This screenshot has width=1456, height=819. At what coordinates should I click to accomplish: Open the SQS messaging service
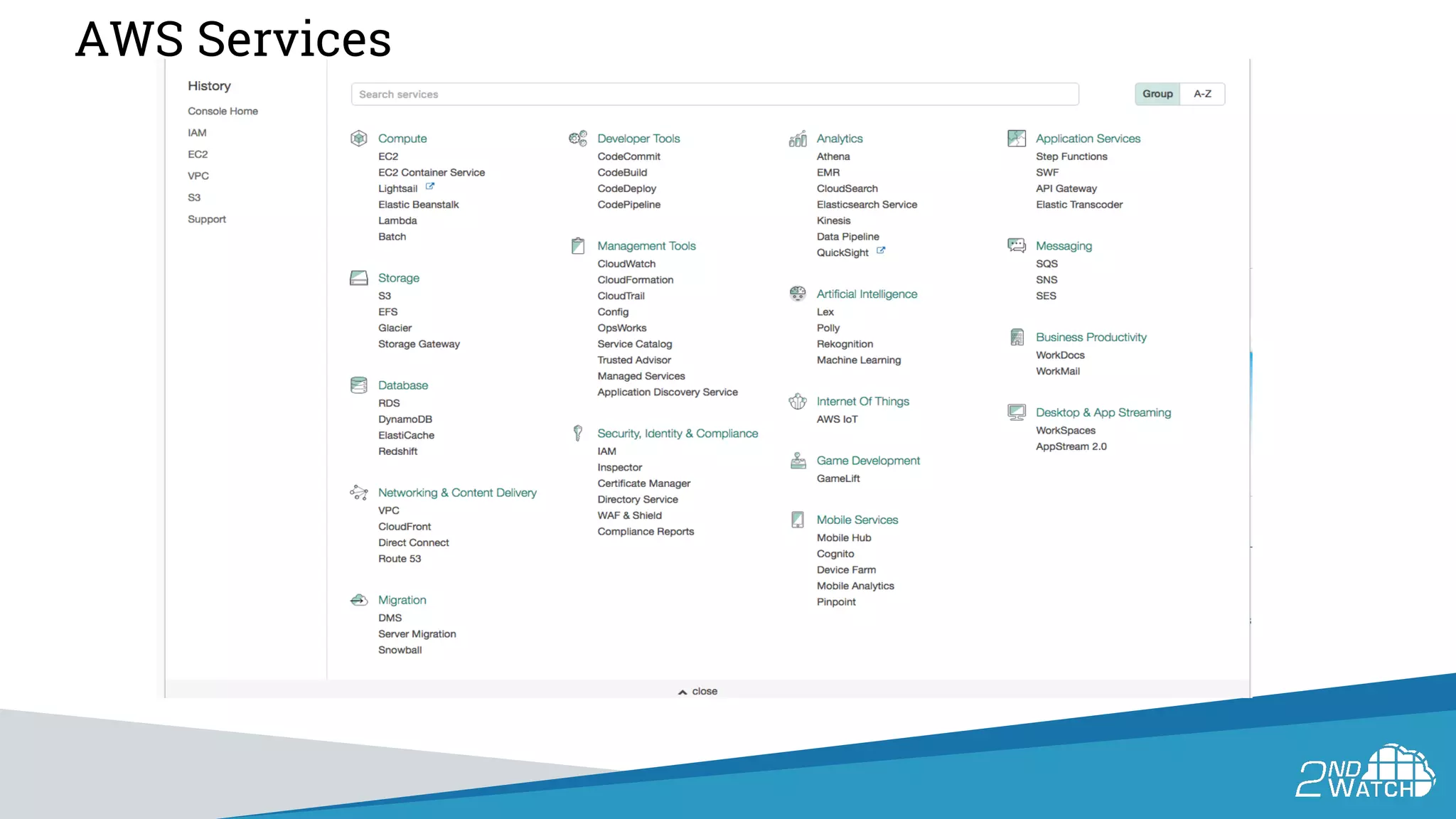pos(1046,263)
